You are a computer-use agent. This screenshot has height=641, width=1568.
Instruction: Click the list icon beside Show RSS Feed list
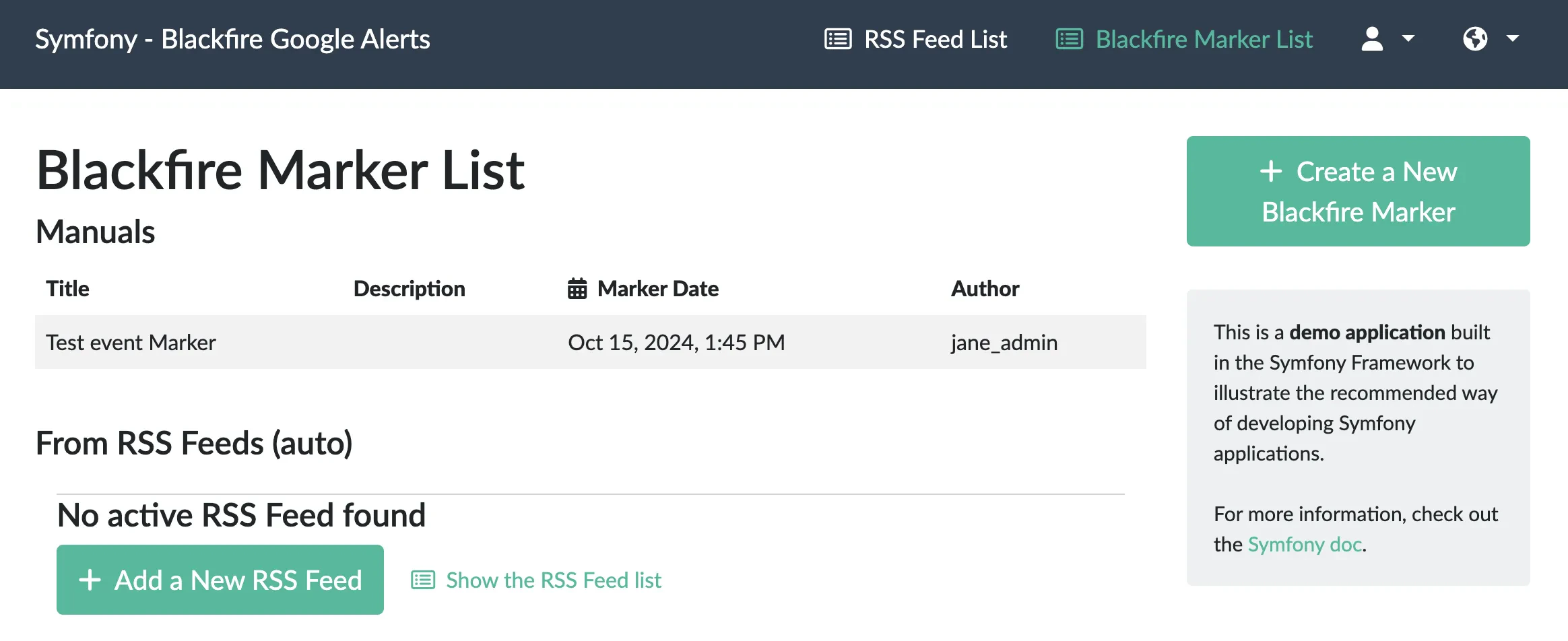tap(423, 580)
